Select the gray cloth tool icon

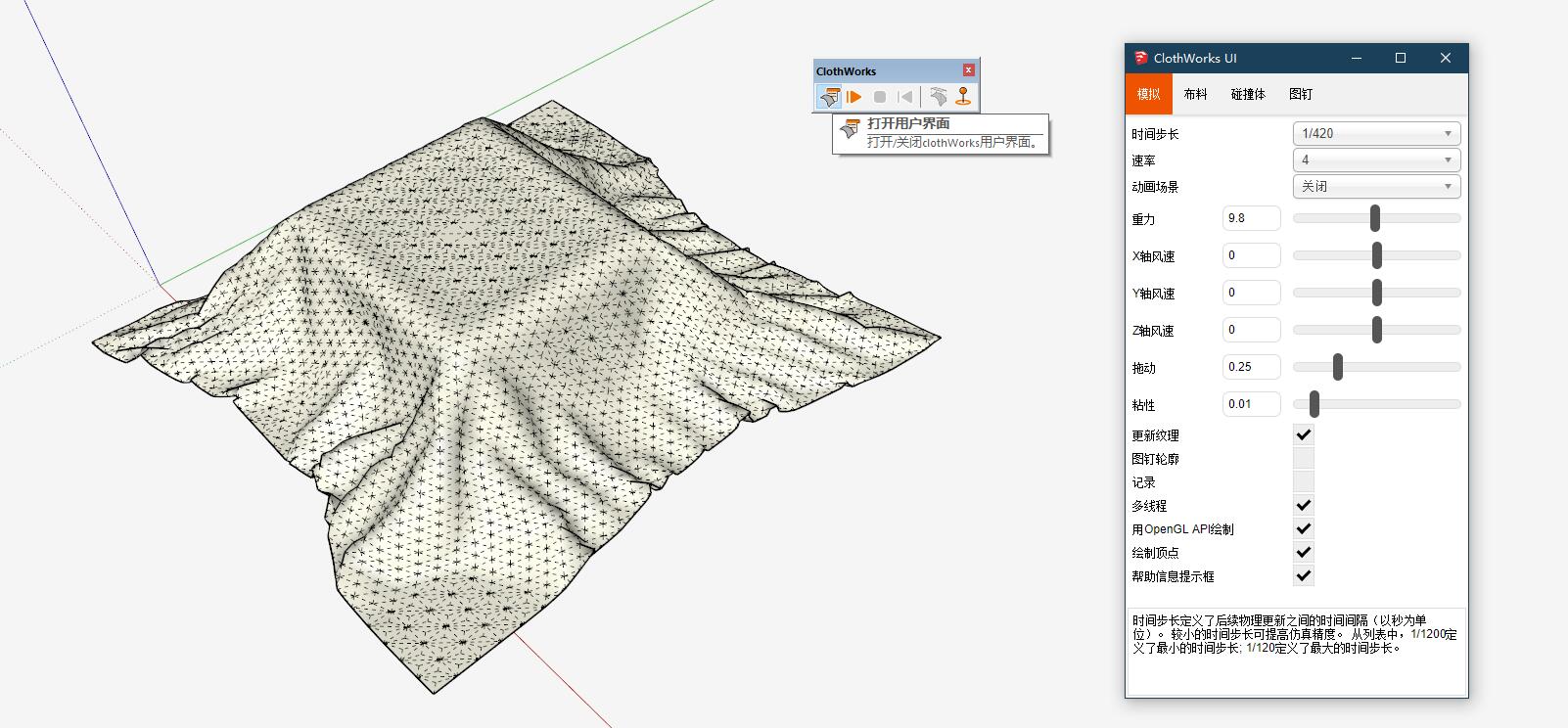pos(939,97)
